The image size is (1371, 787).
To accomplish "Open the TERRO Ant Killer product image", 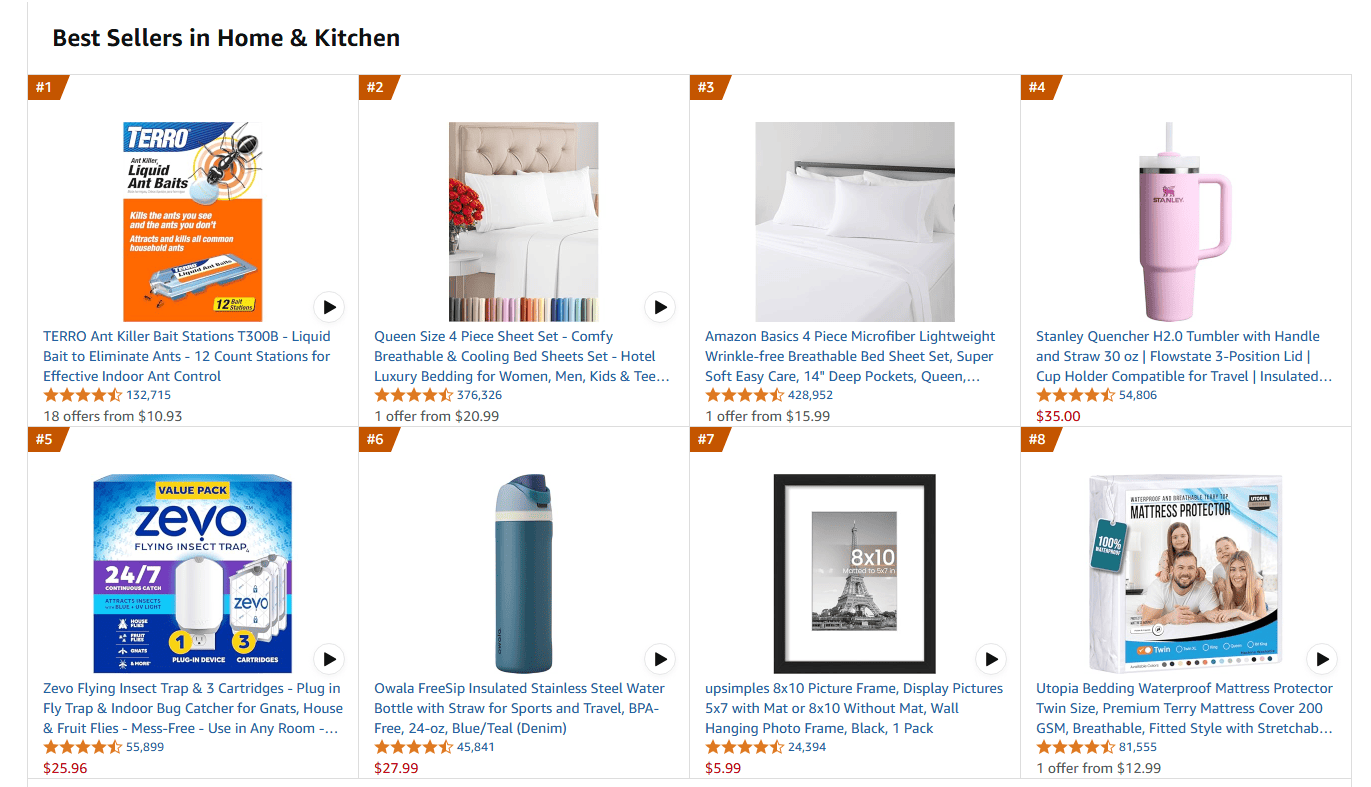I will tap(193, 221).
